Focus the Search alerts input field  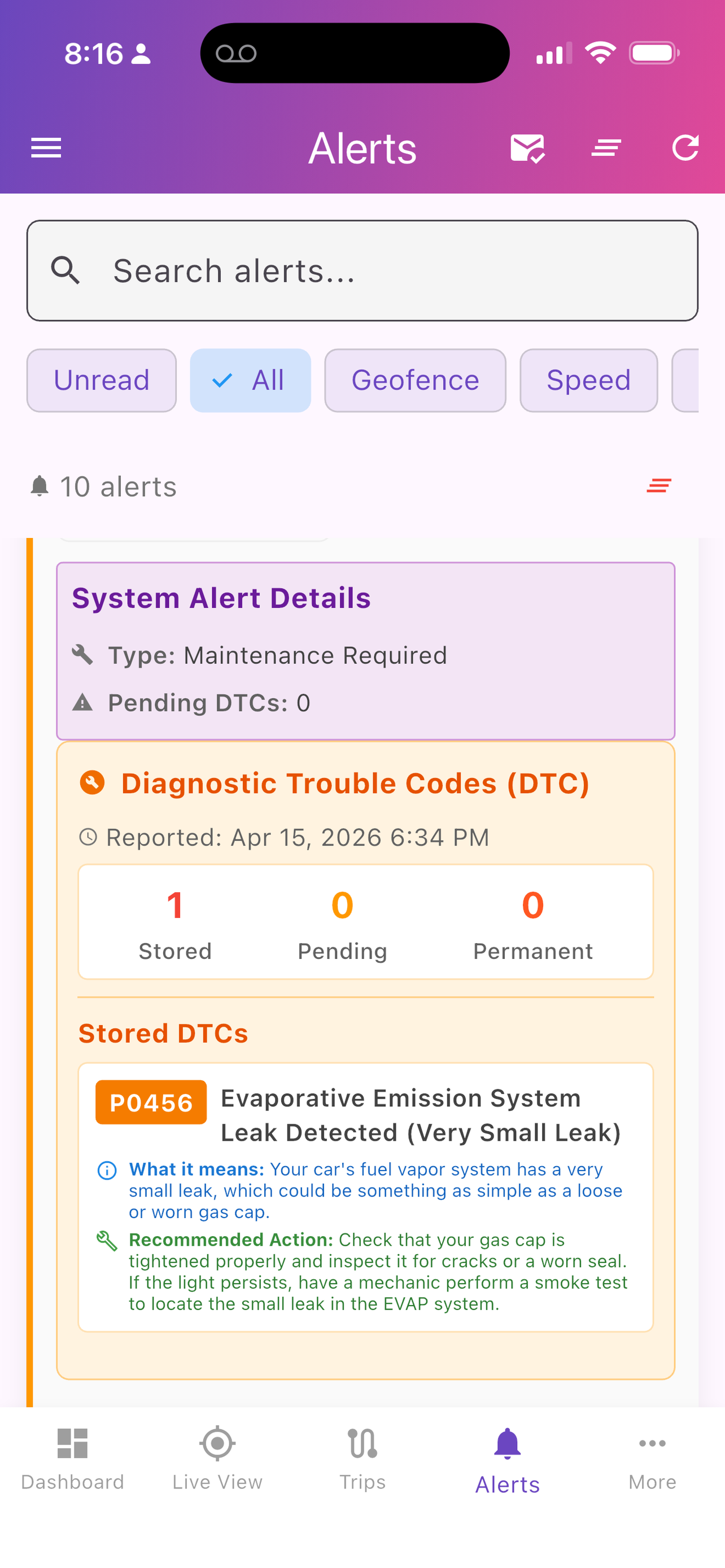[362, 270]
